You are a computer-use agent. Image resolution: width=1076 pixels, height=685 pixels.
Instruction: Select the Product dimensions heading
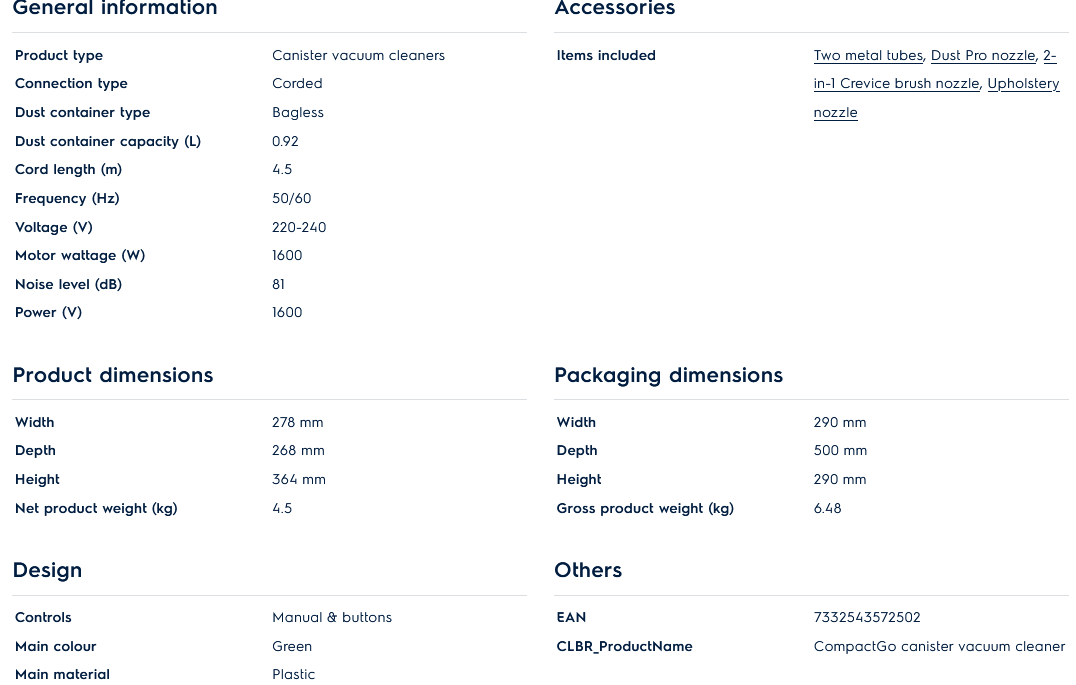113,375
